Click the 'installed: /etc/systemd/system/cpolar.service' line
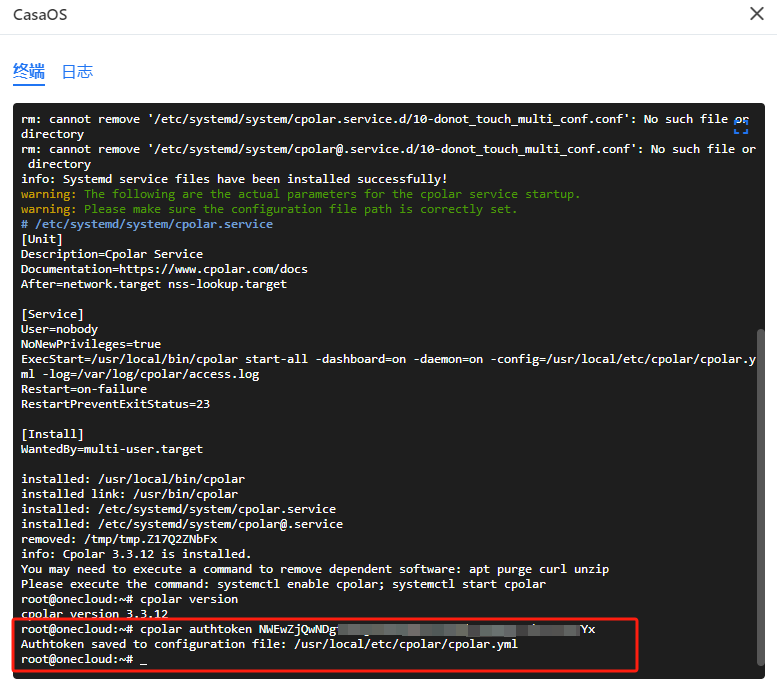 [178, 509]
